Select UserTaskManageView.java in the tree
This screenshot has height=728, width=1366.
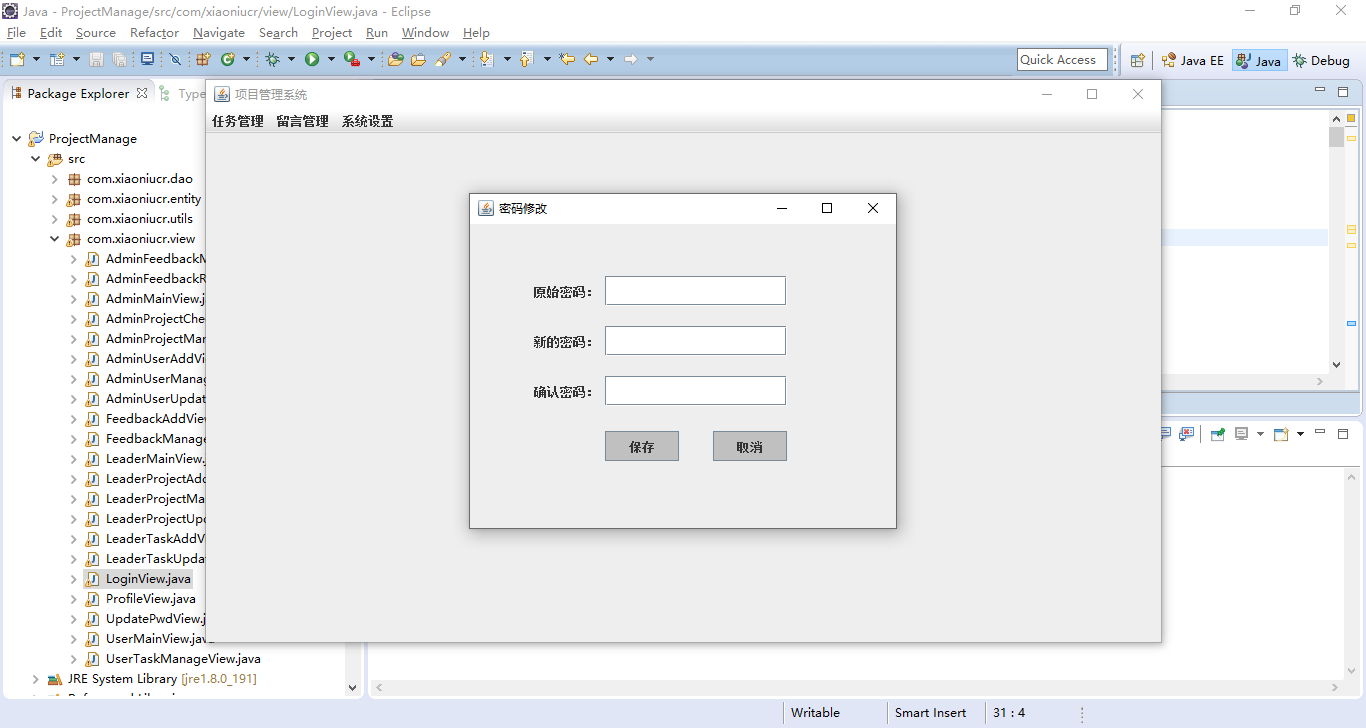coord(183,659)
